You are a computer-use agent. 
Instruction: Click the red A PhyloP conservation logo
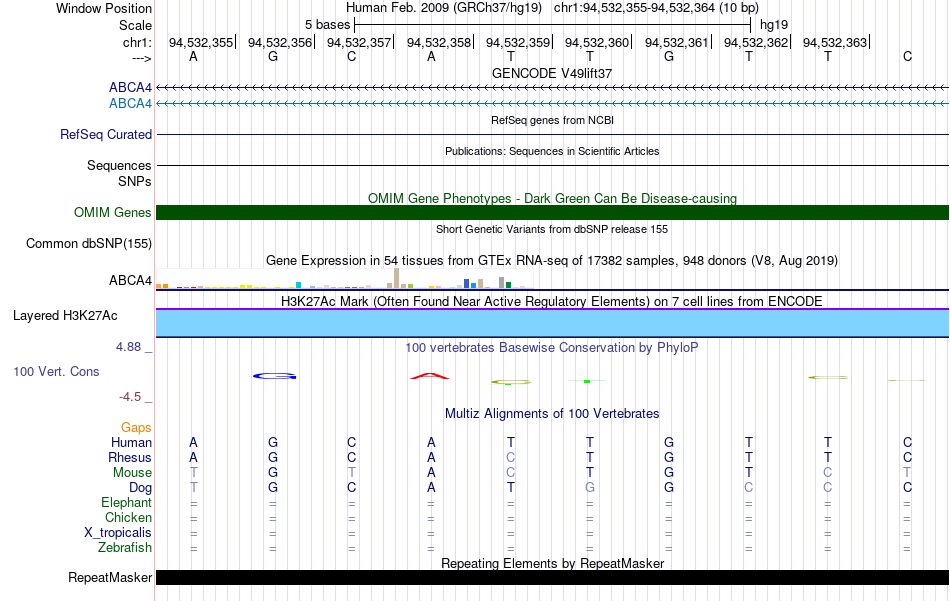430,376
